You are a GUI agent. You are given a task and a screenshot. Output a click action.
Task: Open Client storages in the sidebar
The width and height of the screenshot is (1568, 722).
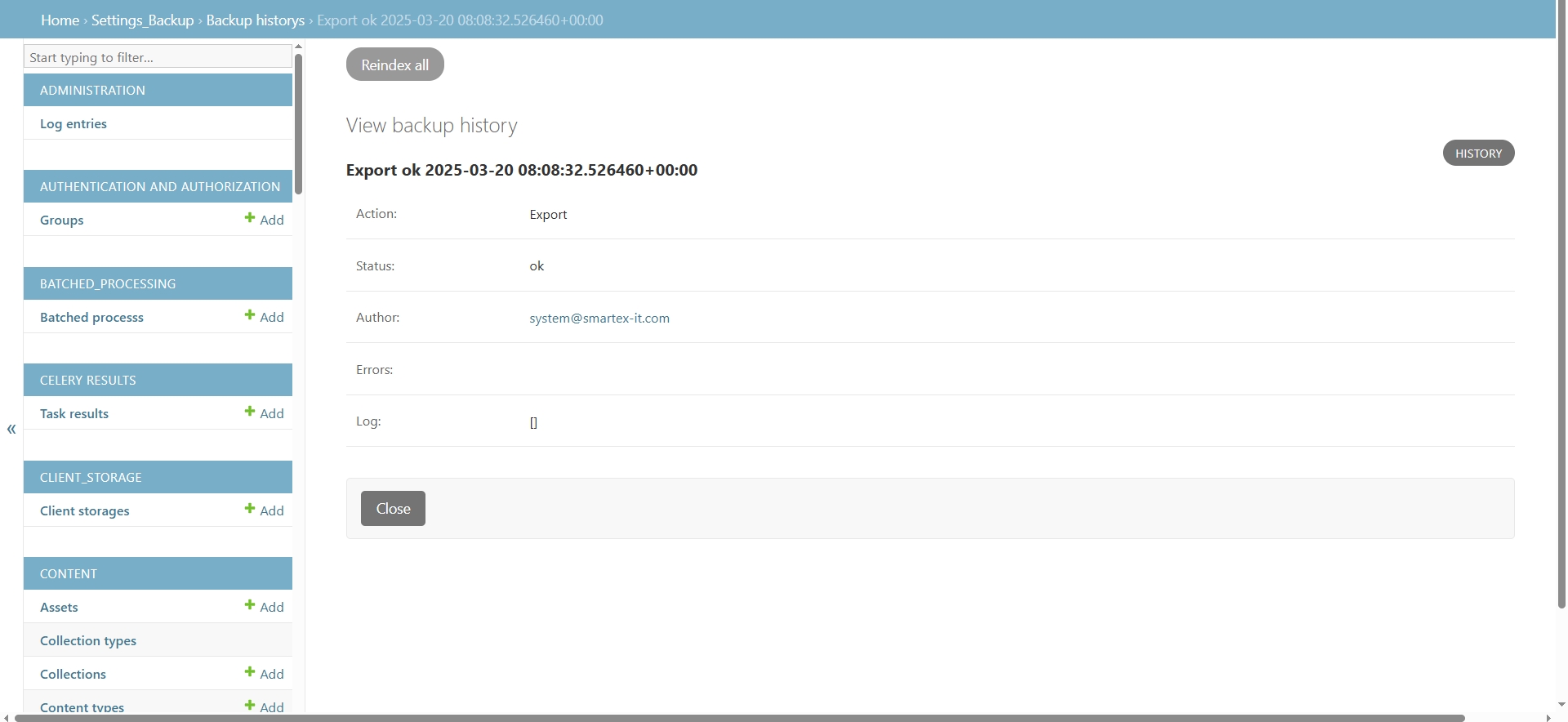pyautogui.click(x=85, y=510)
